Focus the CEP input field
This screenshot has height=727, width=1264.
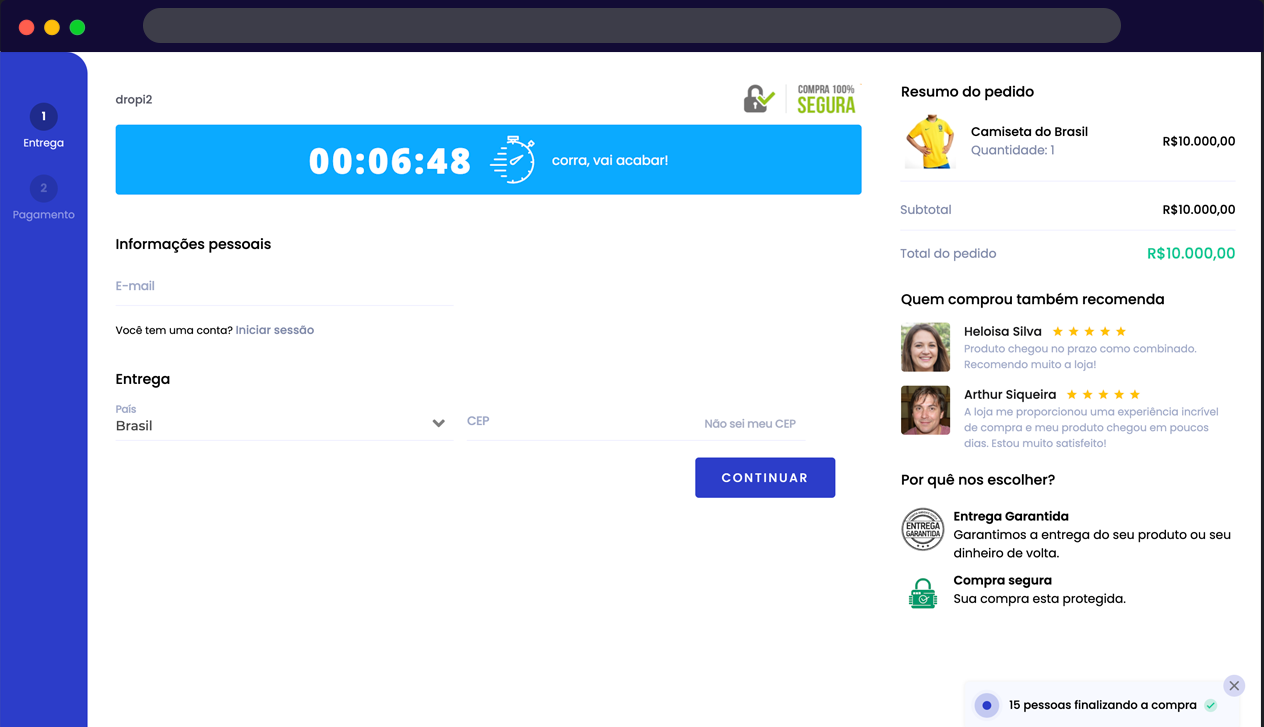[x=580, y=422]
